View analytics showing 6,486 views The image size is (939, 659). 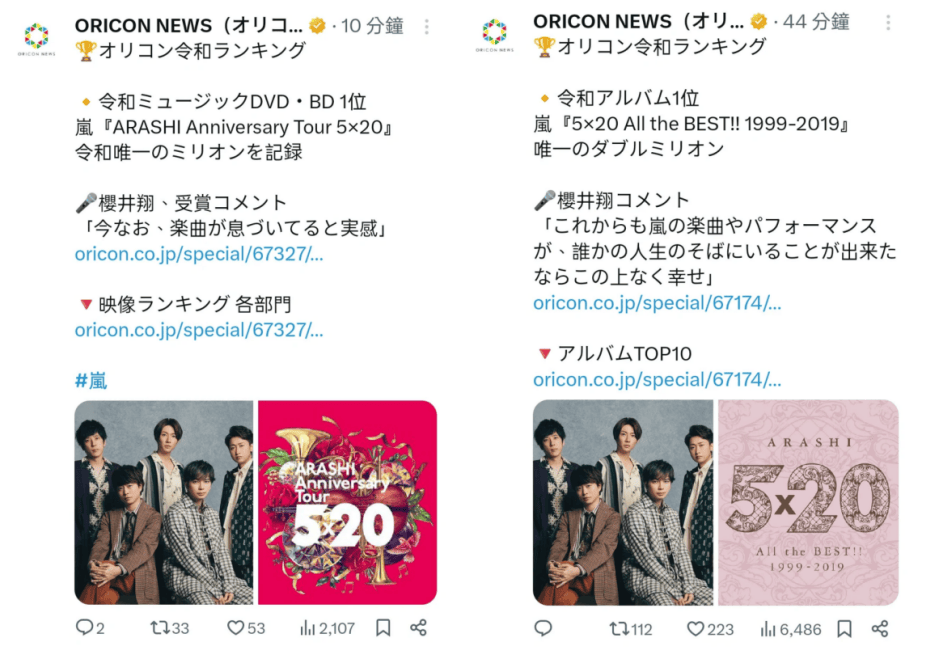[x=790, y=629]
